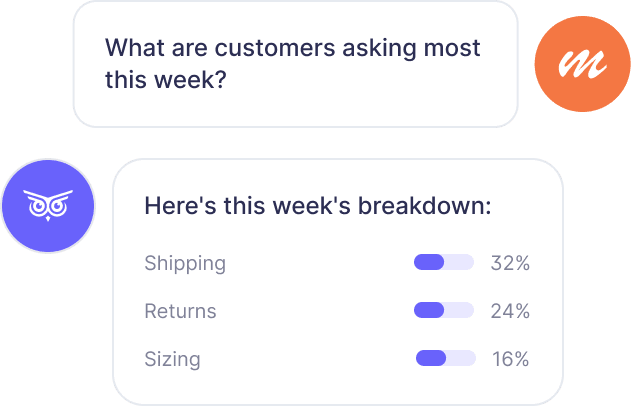The width and height of the screenshot is (631, 406).
Task: Click the "this week?" text line
Action: tap(166, 79)
